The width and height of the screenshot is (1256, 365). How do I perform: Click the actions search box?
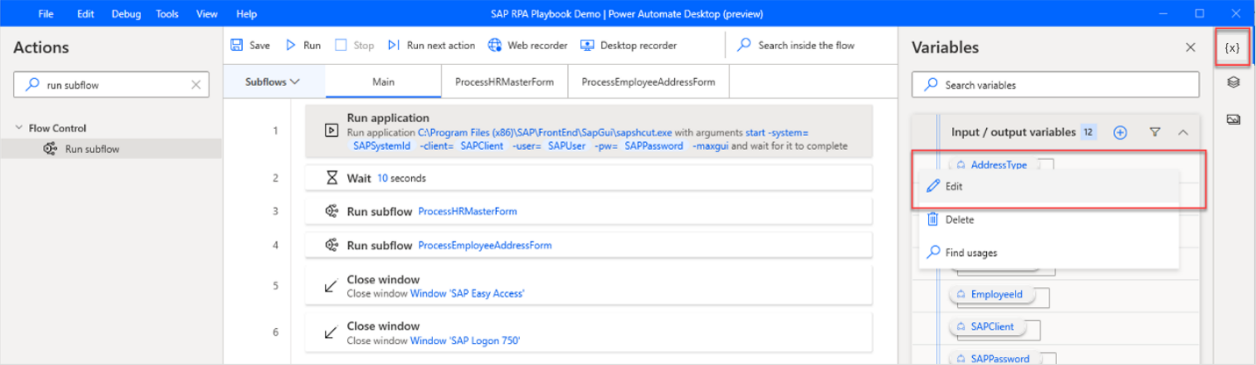pos(111,85)
